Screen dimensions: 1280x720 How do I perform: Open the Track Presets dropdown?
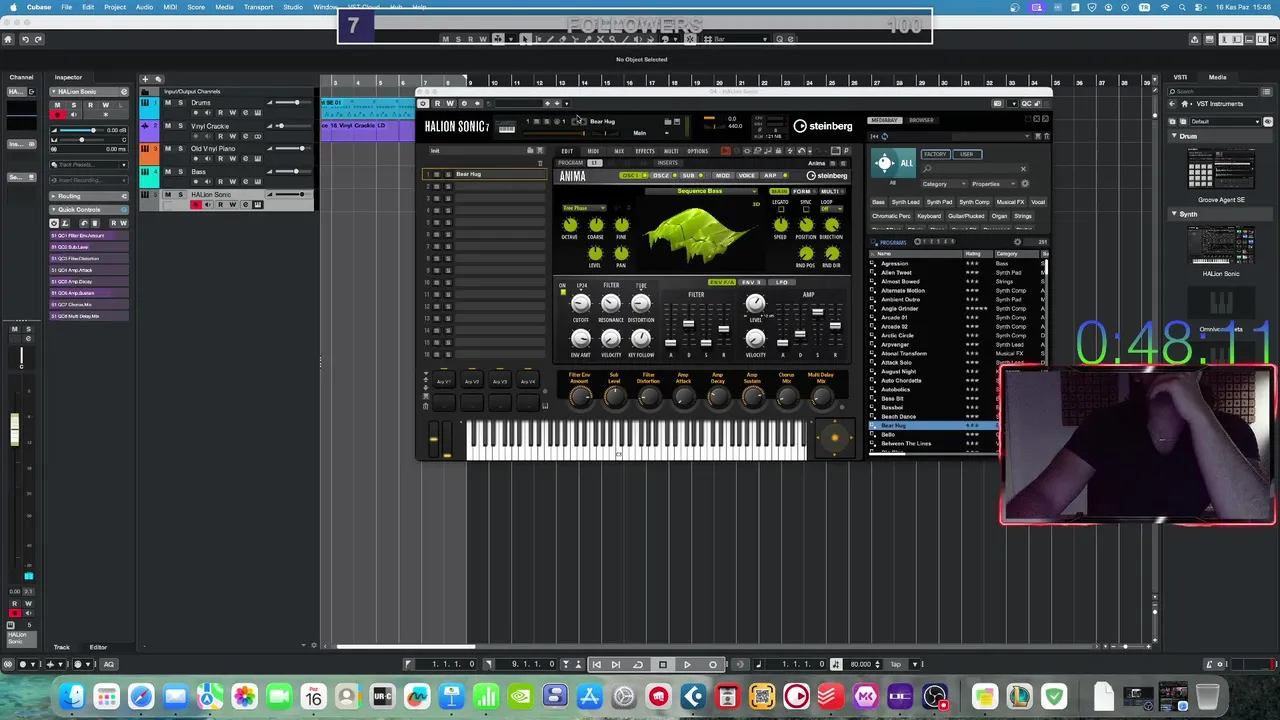(x=89, y=165)
